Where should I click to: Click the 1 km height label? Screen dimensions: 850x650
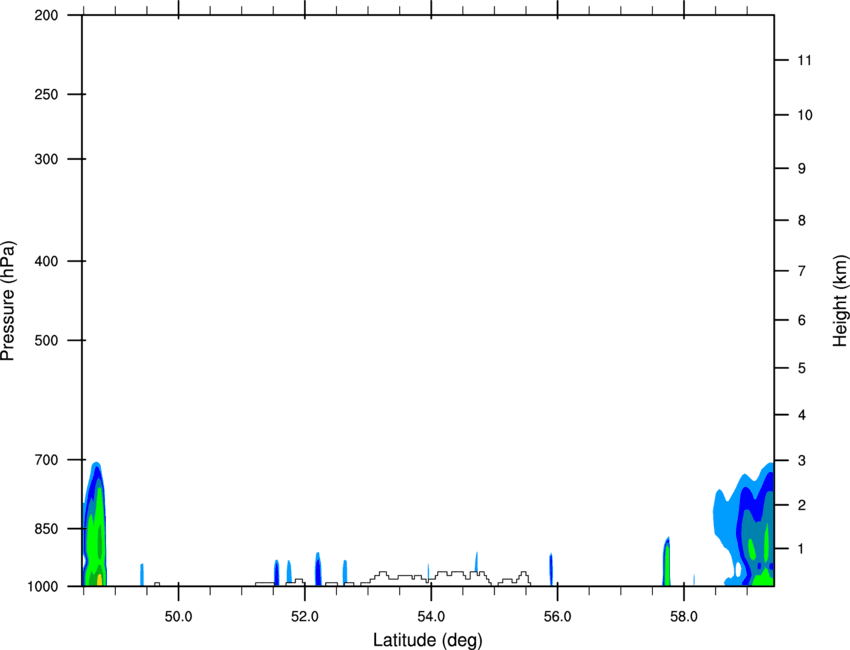[x=802, y=549]
